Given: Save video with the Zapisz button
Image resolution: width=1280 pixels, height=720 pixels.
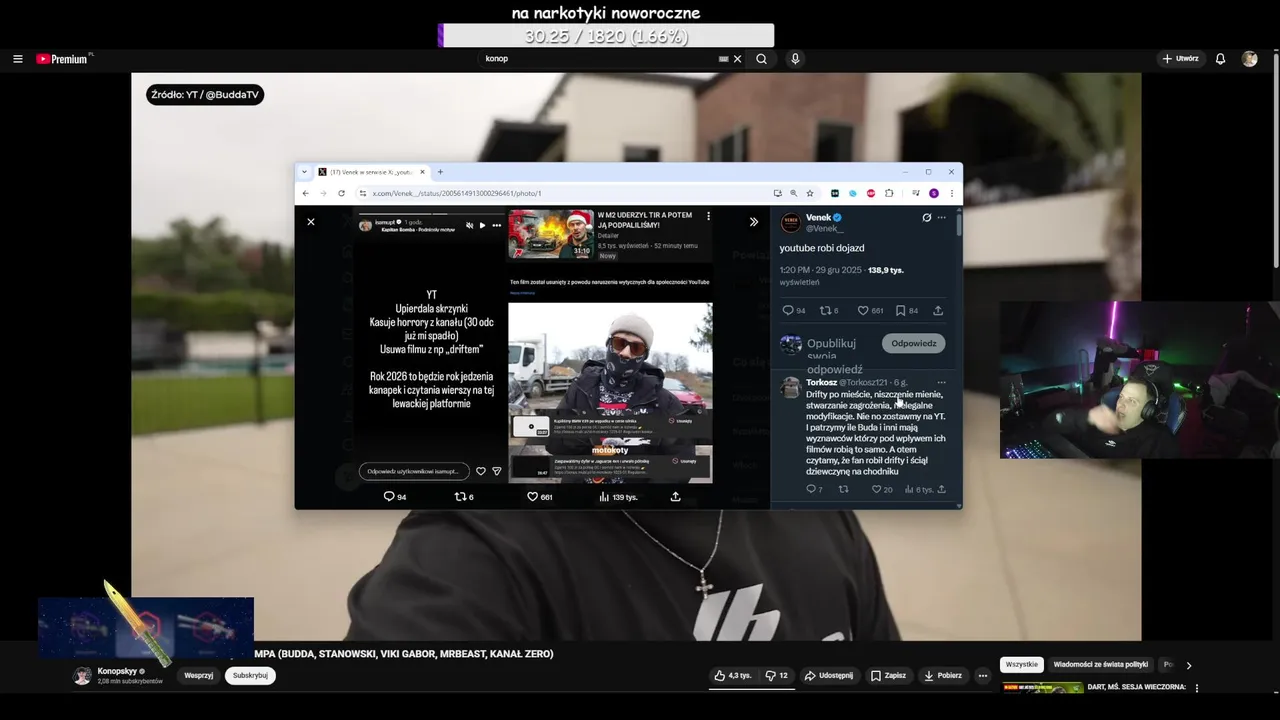Looking at the screenshot, I should pyautogui.click(x=888, y=676).
